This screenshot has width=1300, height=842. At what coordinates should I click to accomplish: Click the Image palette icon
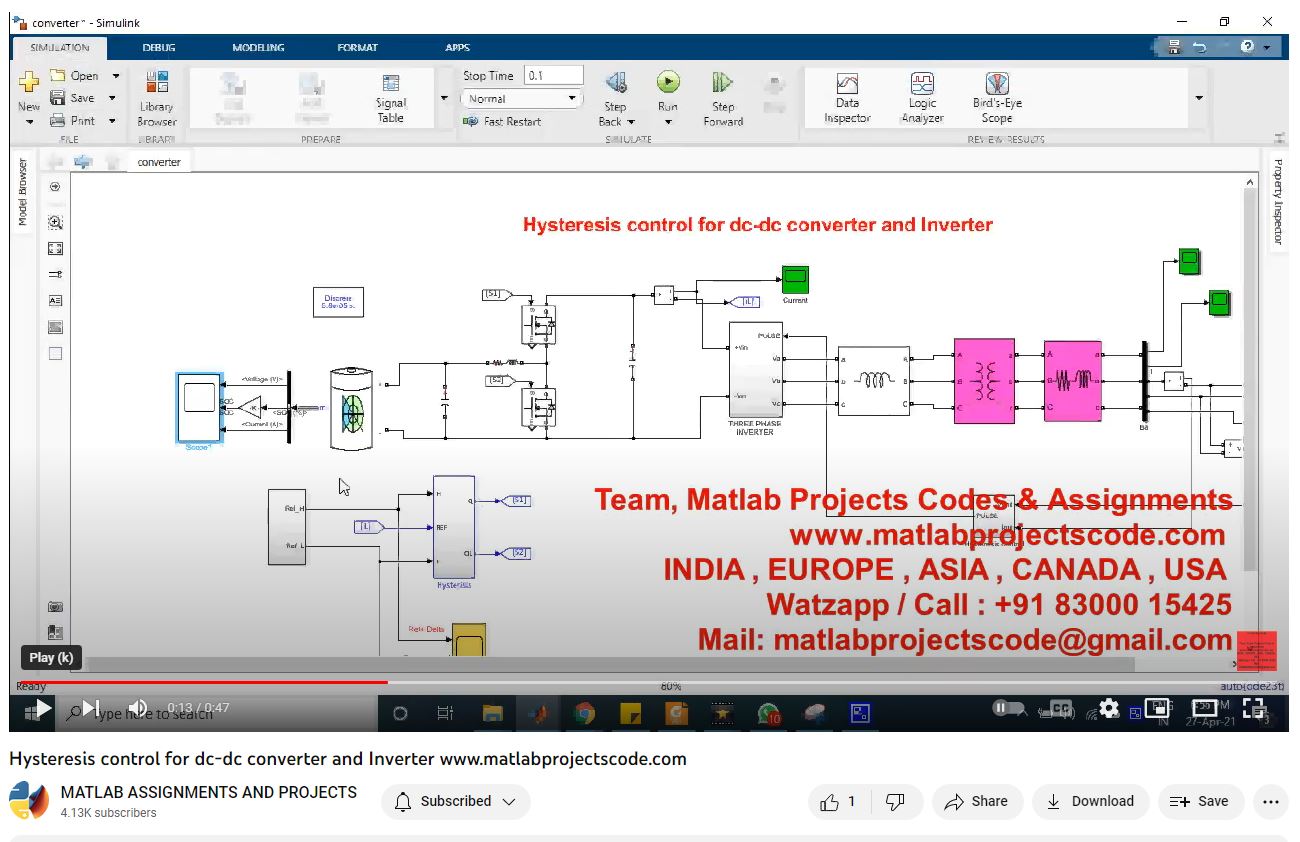[56, 327]
